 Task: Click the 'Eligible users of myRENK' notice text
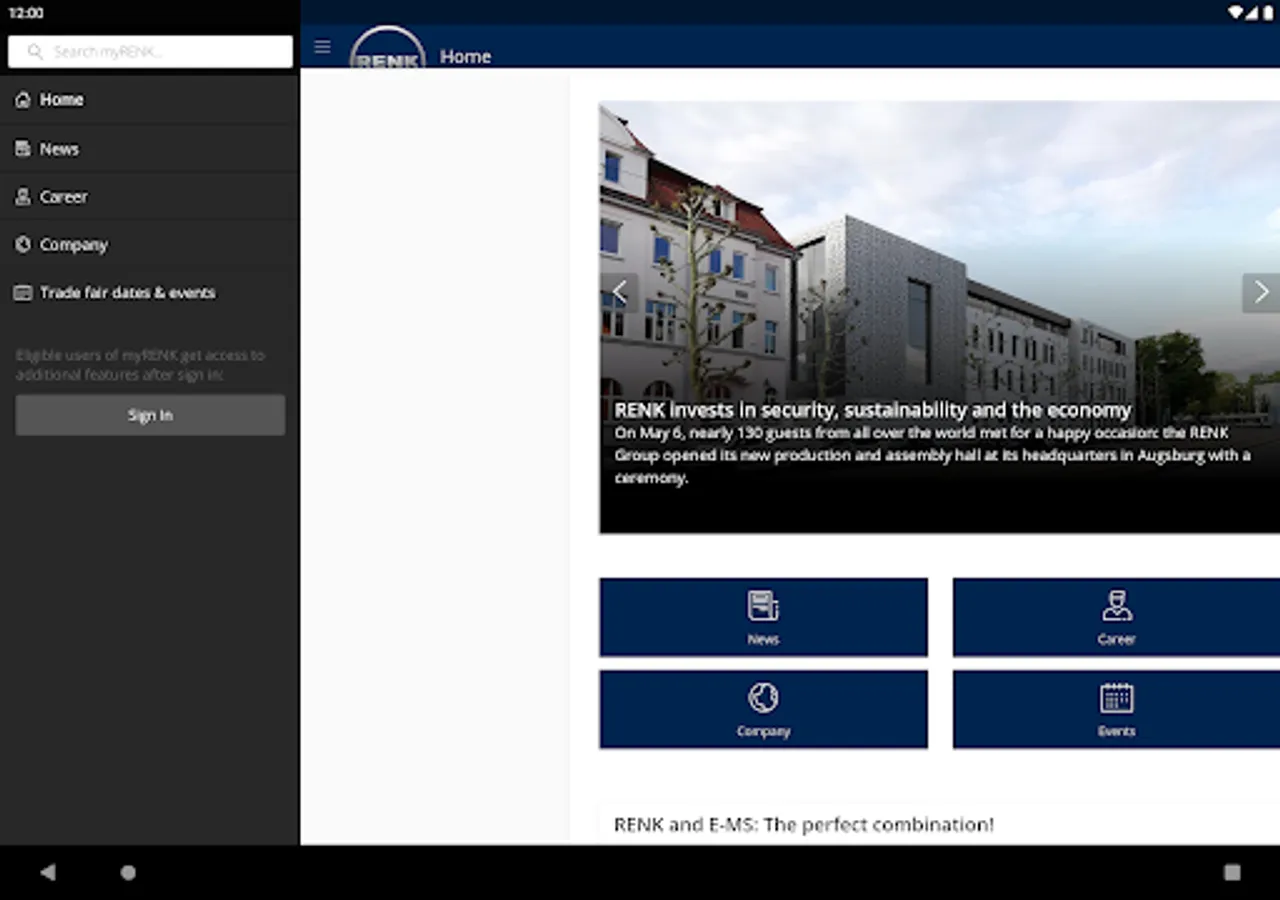coord(140,365)
